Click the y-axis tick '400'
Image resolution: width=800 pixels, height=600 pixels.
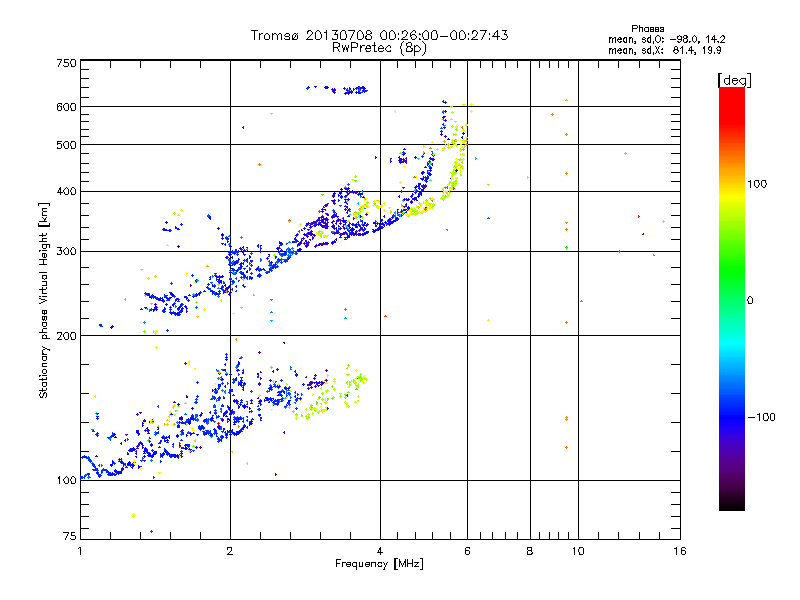click(x=66, y=191)
